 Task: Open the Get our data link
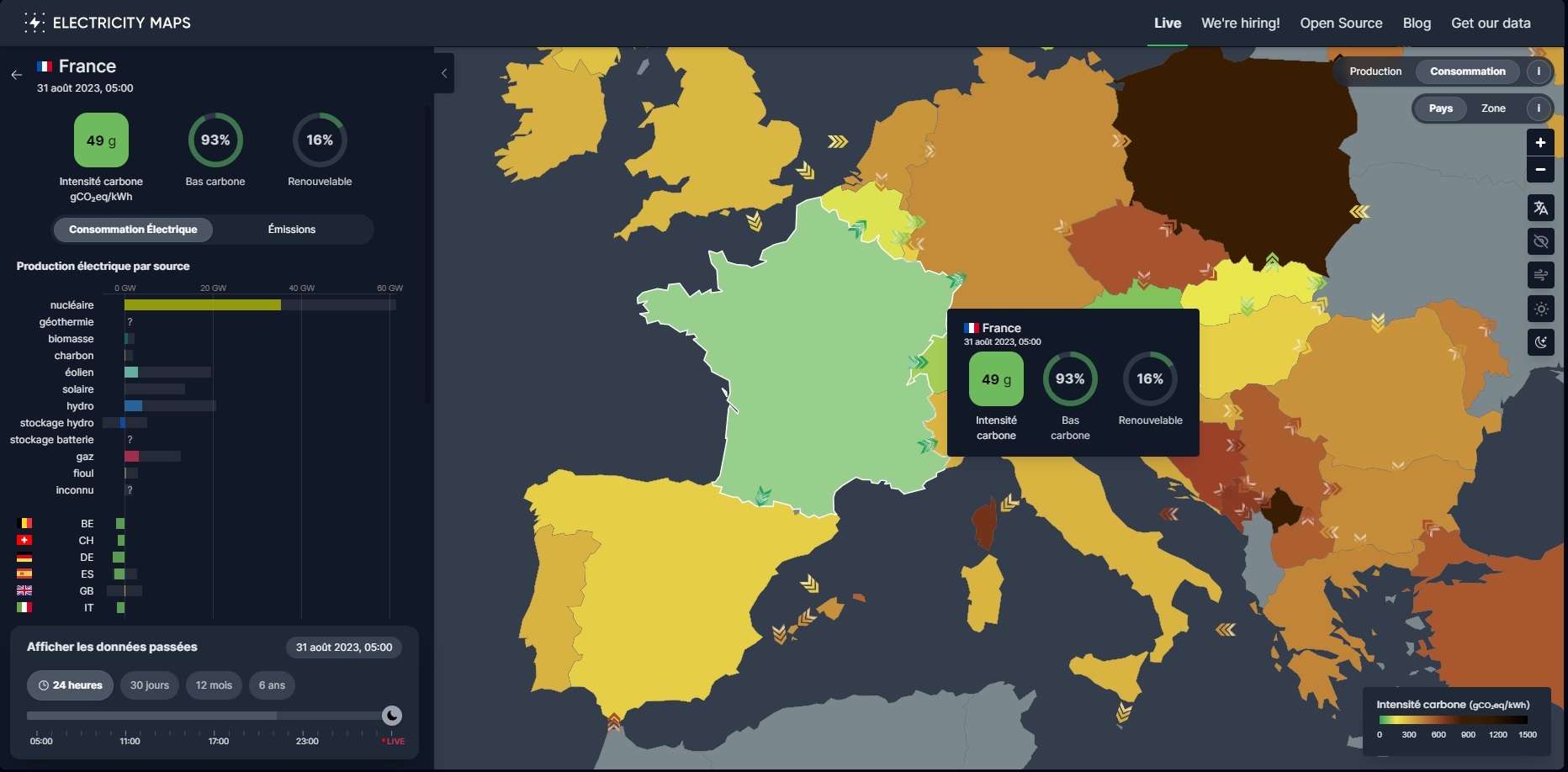1491,24
